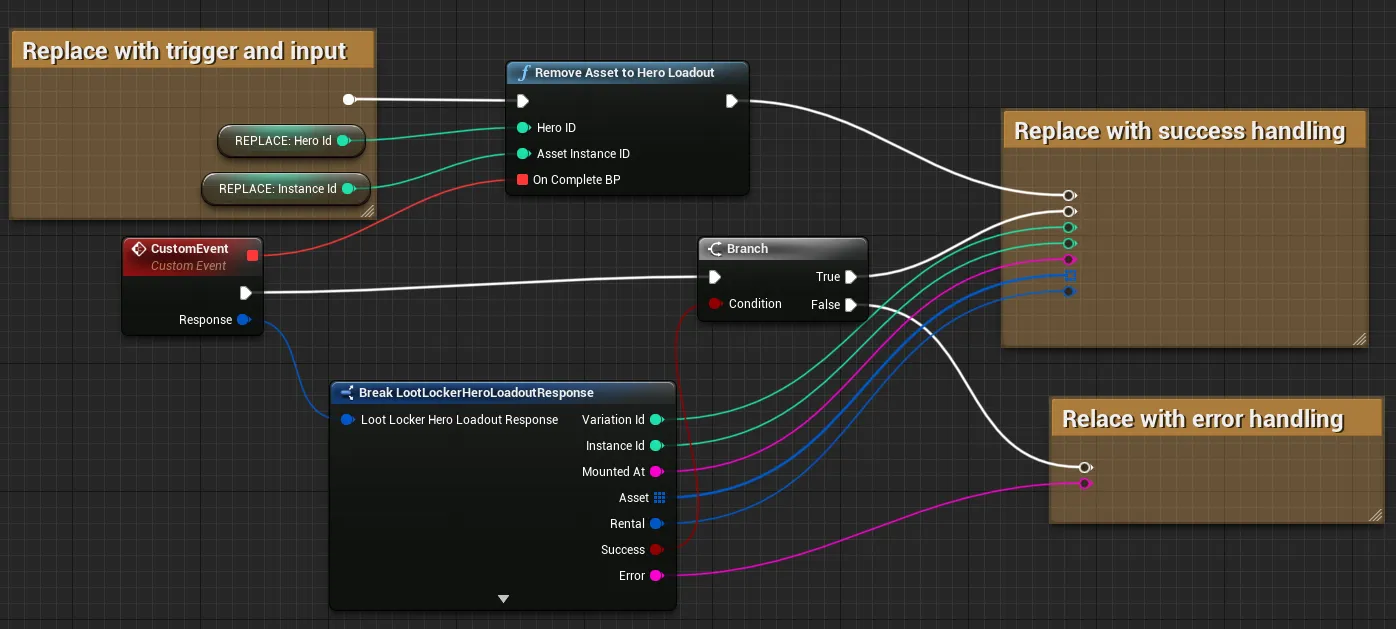1396x629 pixels.
Task: Click the Error output pin
Action: pos(657,576)
